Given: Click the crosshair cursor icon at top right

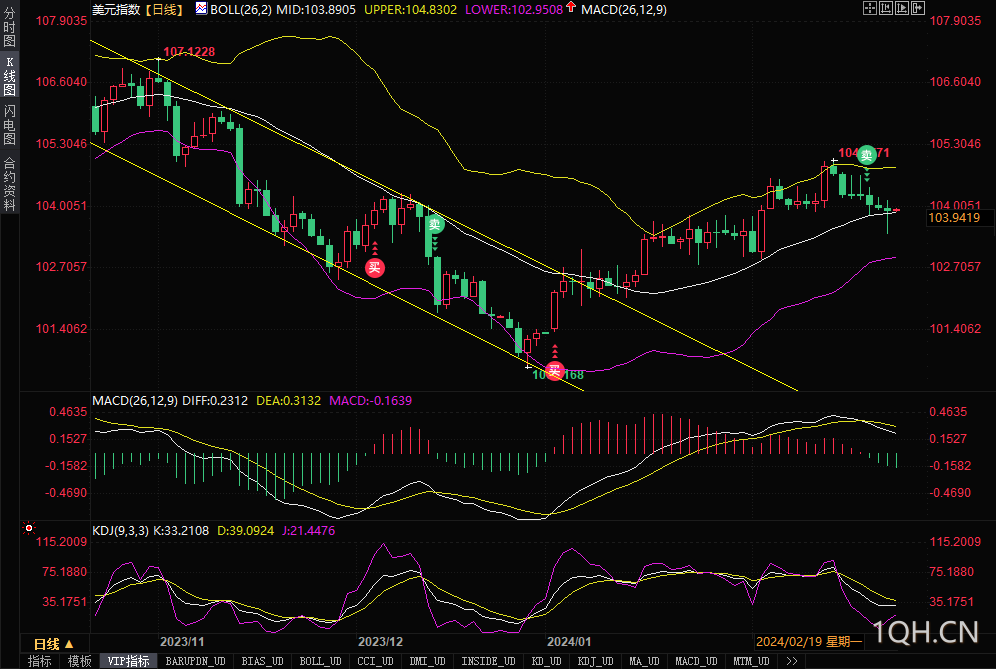Looking at the screenshot, I should (870, 8).
